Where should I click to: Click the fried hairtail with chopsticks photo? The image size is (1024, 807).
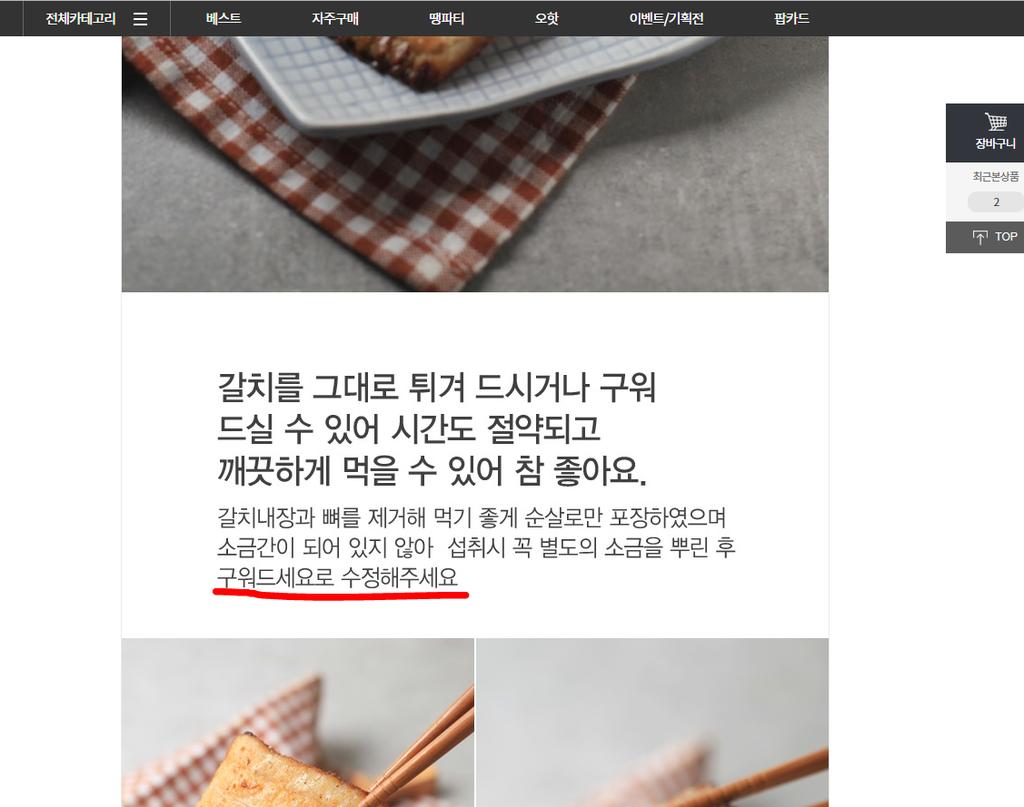[298, 723]
